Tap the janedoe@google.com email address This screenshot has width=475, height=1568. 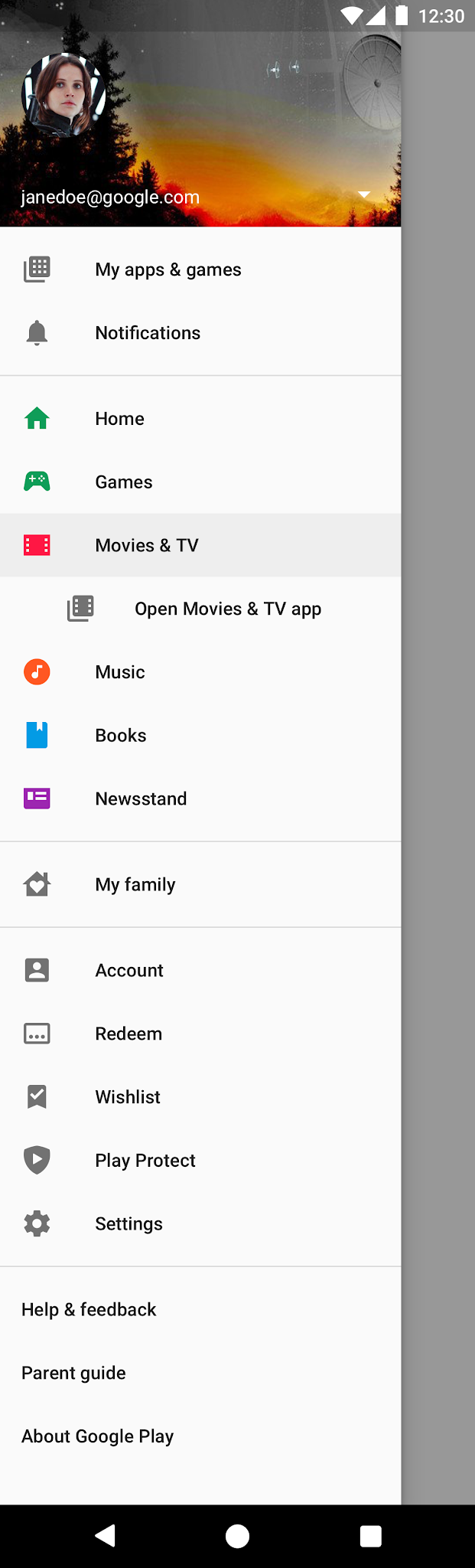(x=110, y=197)
